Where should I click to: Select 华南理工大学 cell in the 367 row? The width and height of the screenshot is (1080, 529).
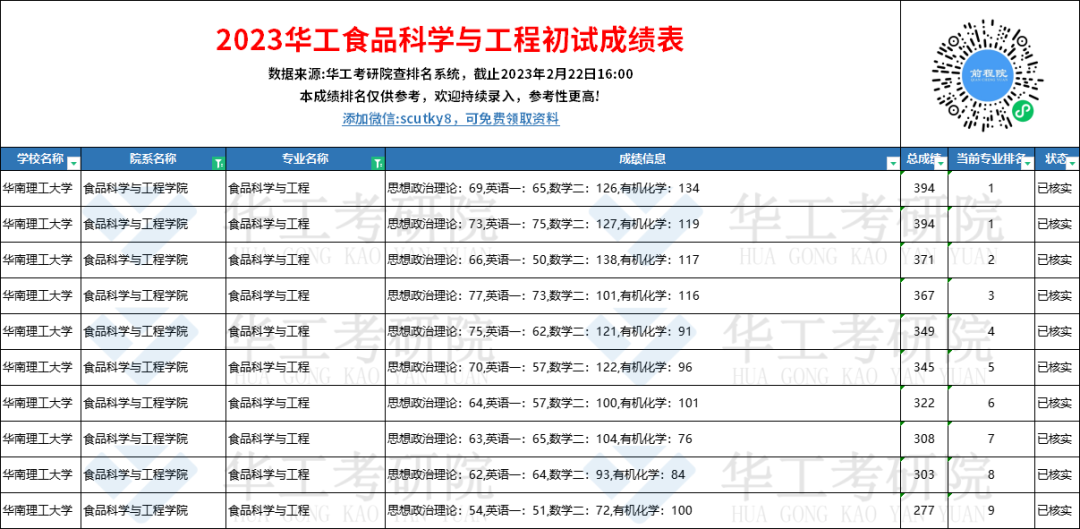[x=41, y=295]
